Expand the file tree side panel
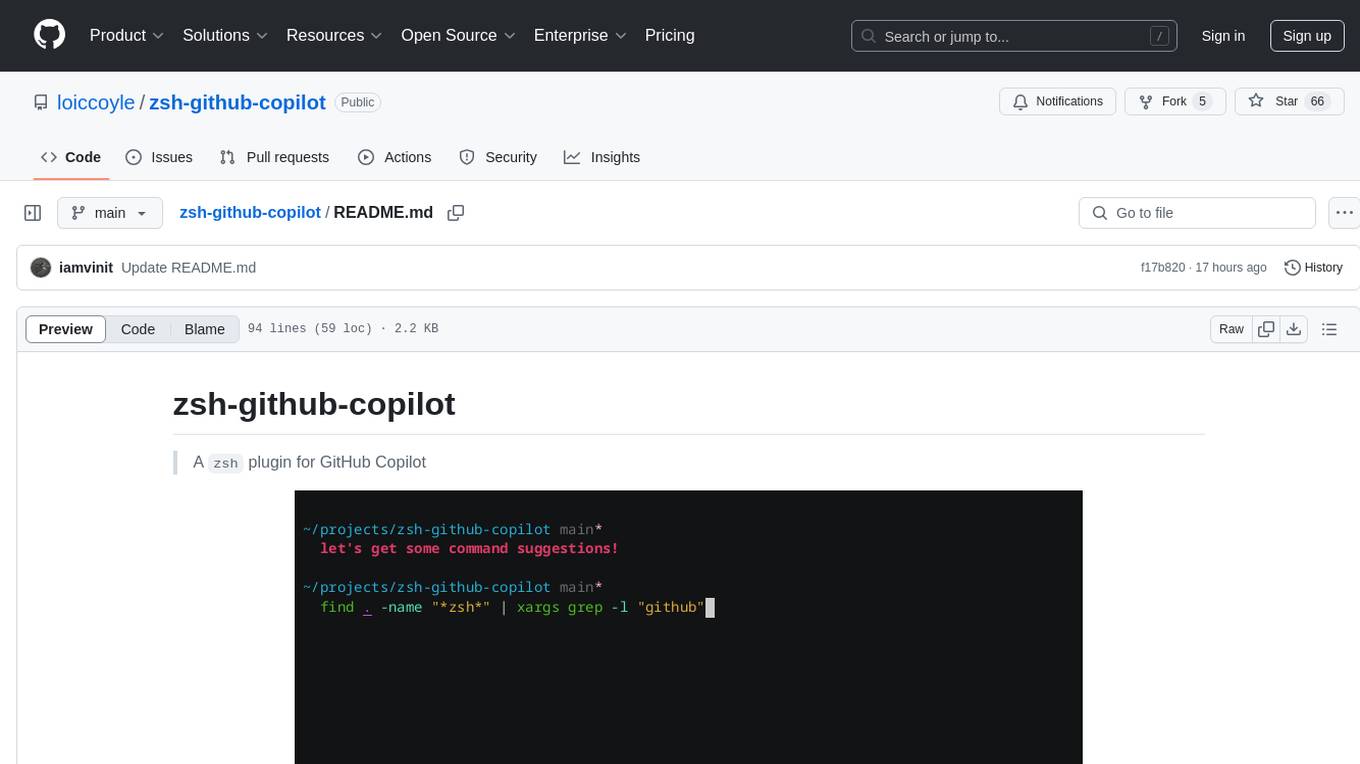This screenshot has height=764, width=1360. (33, 213)
